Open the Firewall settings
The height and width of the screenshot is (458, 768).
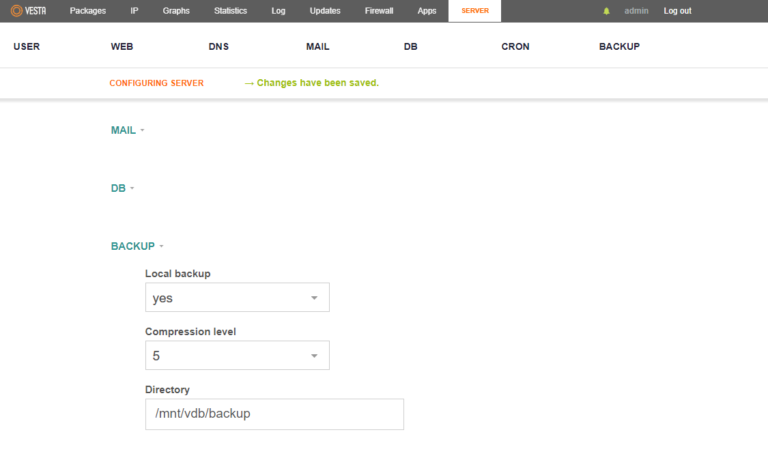click(x=379, y=11)
